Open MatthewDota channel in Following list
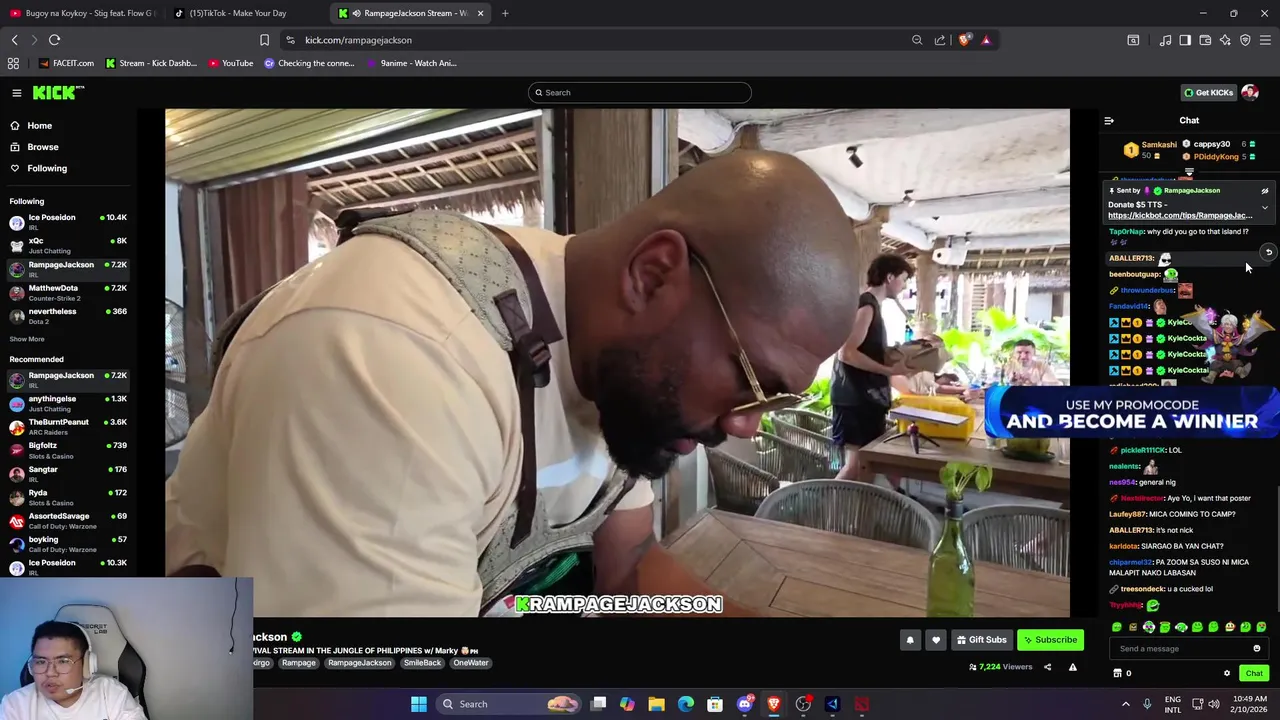Image resolution: width=1280 pixels, height=720 pixels. point(68,292)
